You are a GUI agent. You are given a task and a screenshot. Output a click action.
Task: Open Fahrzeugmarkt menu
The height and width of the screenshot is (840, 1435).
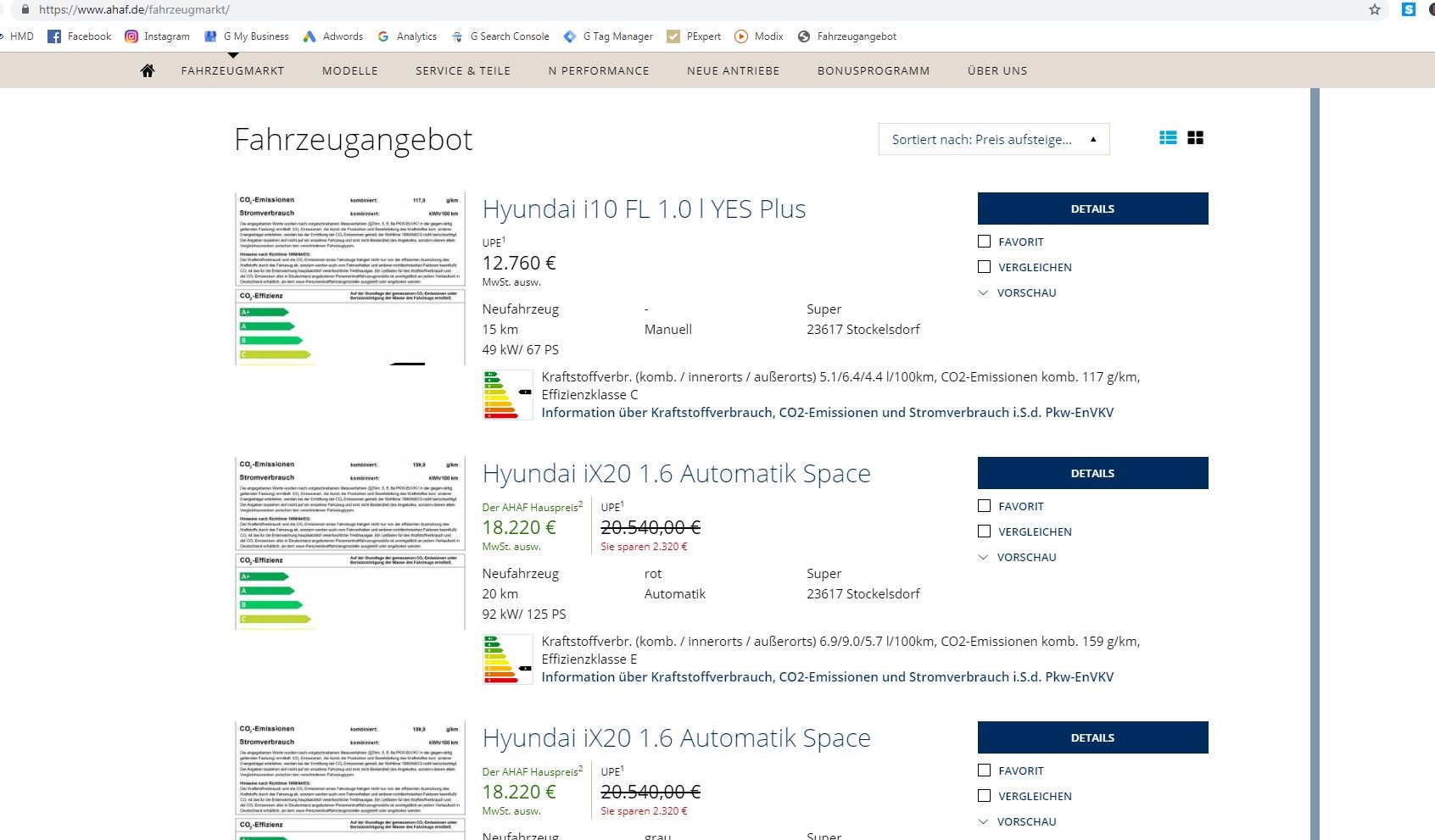coord(232,70)
